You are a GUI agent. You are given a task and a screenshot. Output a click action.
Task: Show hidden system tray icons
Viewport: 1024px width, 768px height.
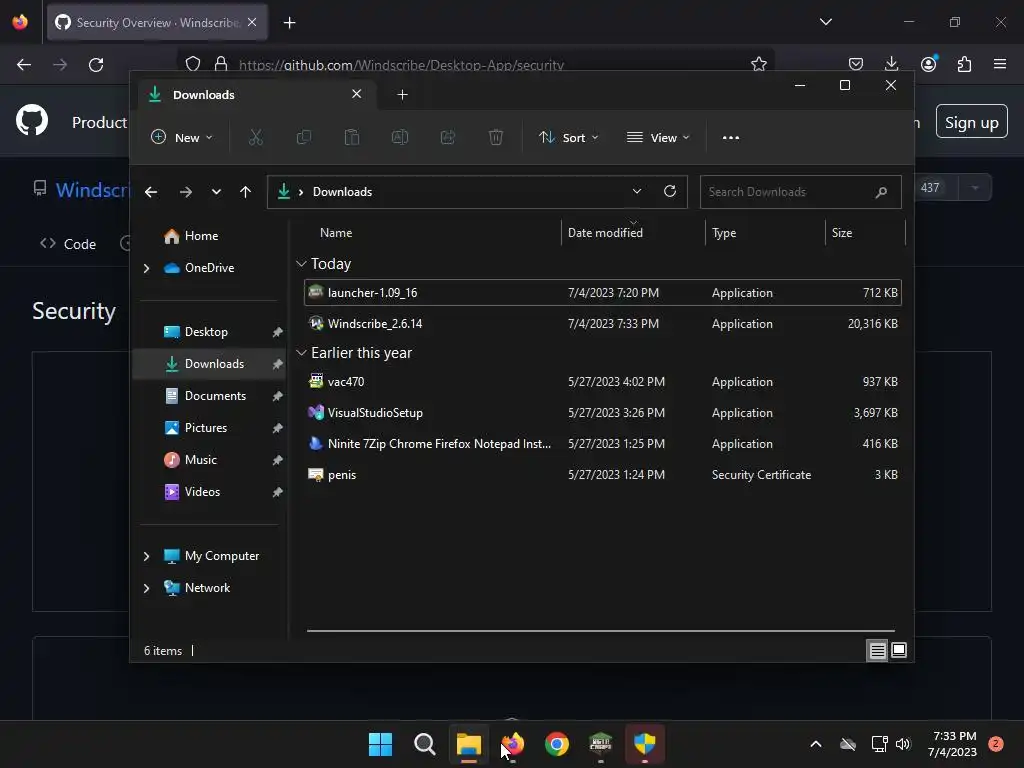[x=816, y=744]
